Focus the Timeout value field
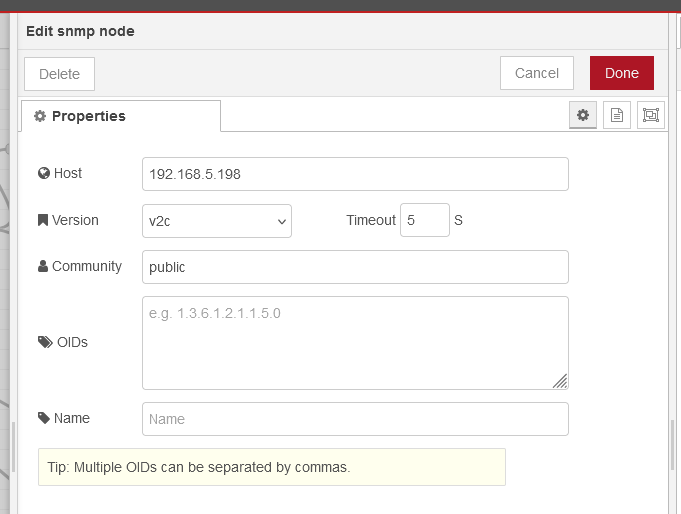The height and width of the screenshot is (514, 681). pos(425,220)
